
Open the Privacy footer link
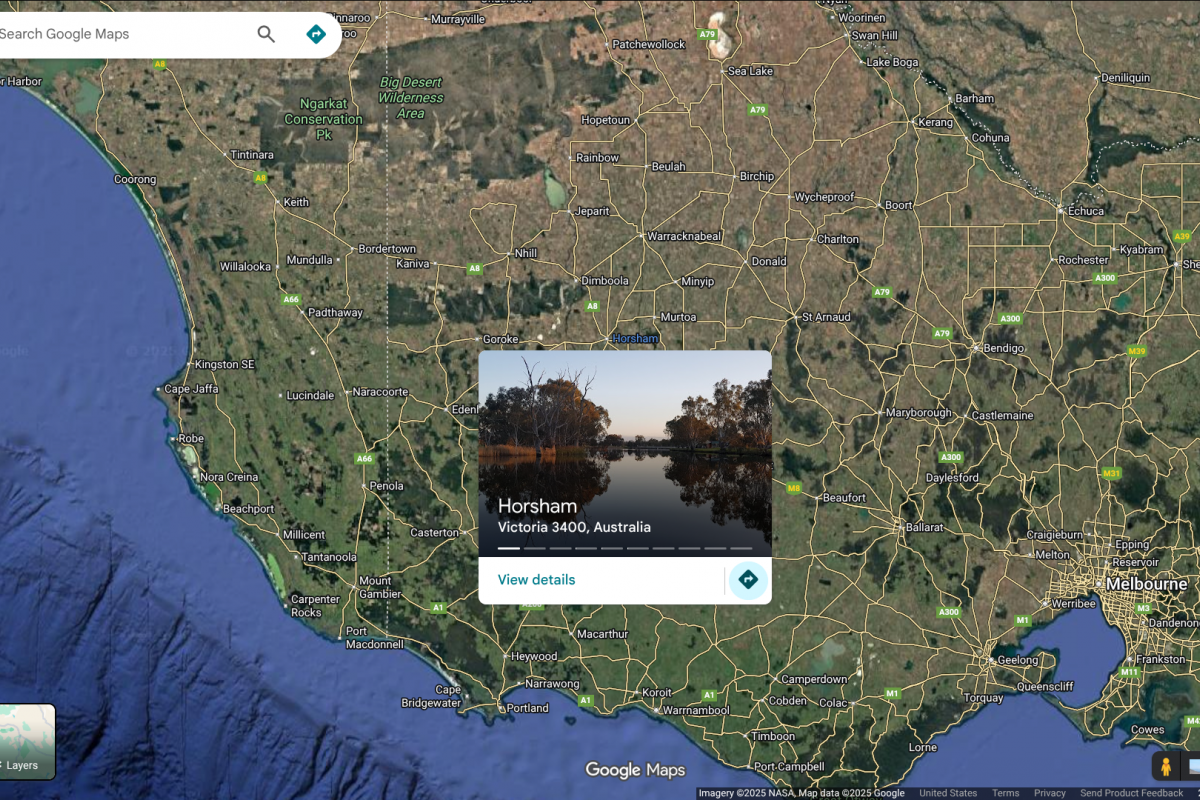[x=1049, y=793]
